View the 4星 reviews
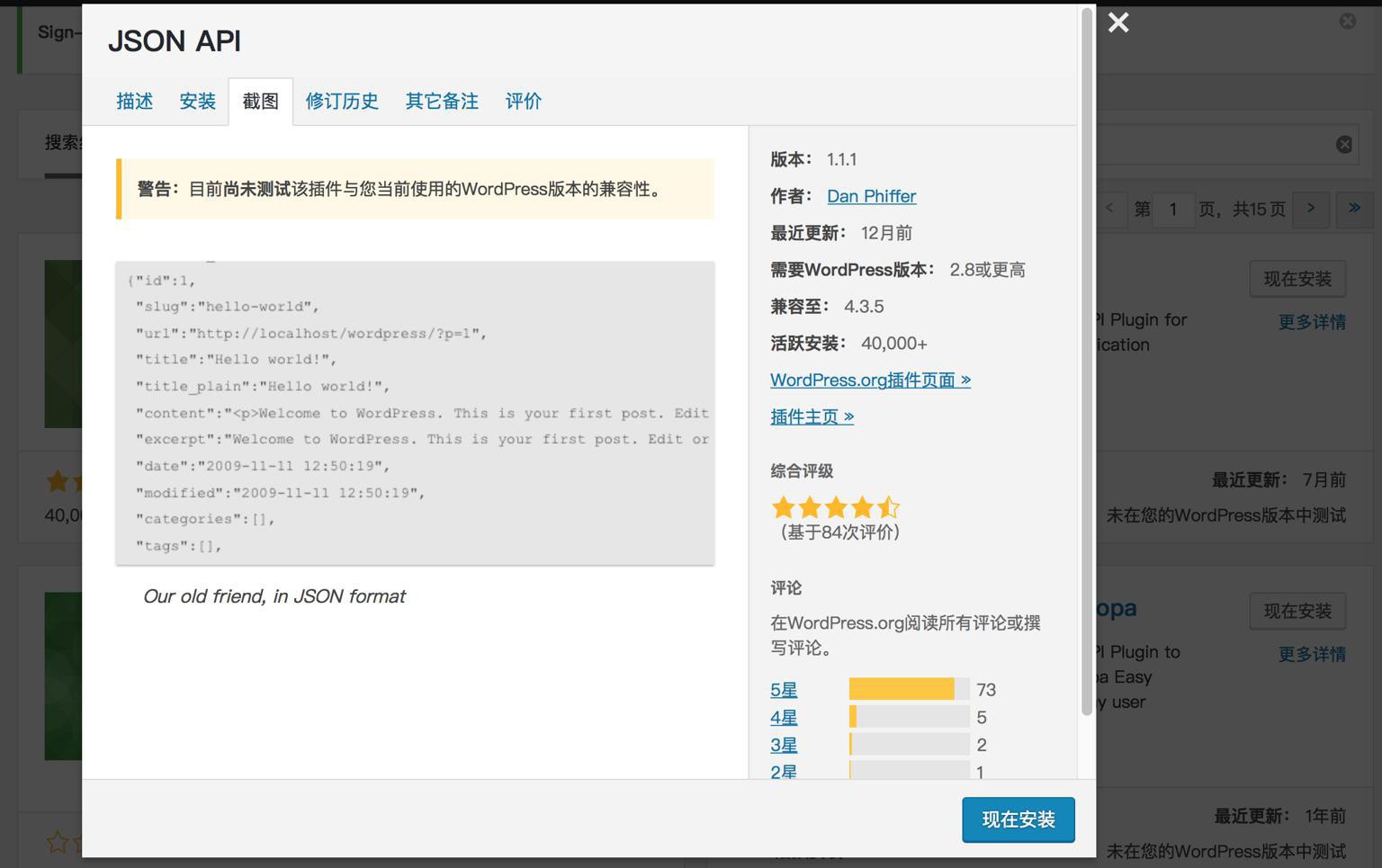This screenshot has height=868, width=1382. (784, 718)
